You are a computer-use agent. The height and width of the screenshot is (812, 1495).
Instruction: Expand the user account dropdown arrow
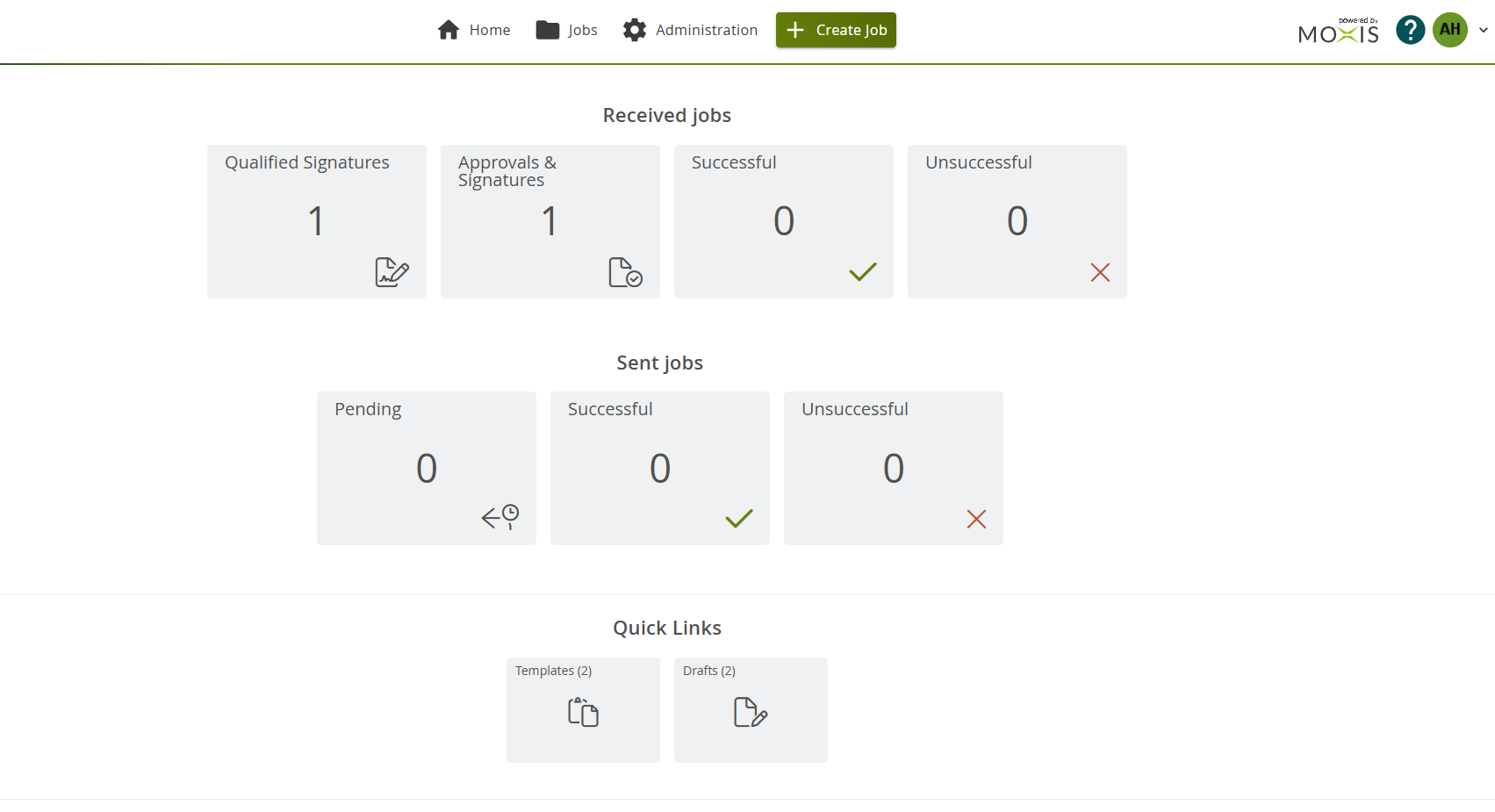click(x=1483, y=30)
